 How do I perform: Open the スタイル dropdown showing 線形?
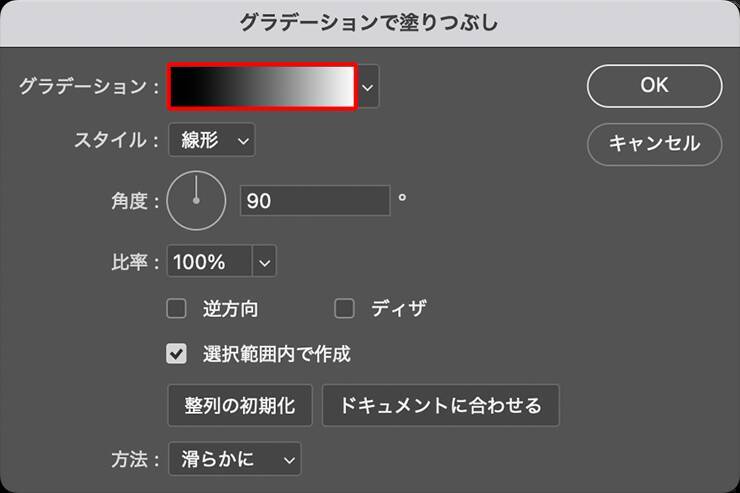click(212, 140)
